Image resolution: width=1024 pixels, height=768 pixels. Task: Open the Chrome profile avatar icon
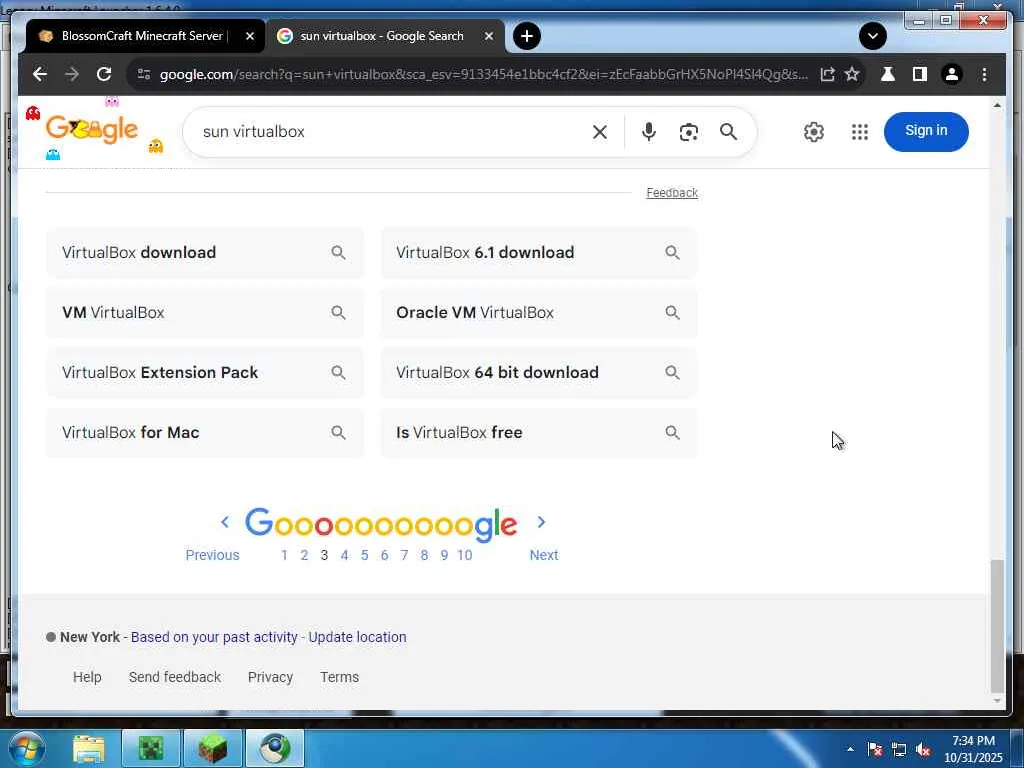click(952, 74)
